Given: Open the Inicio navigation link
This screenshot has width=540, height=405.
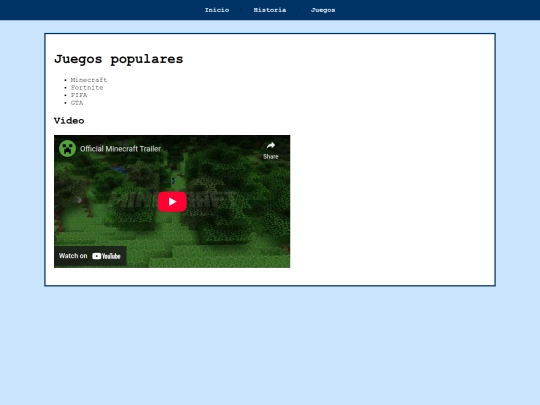Looking at the screenshot, I should [x=217, y=10].
